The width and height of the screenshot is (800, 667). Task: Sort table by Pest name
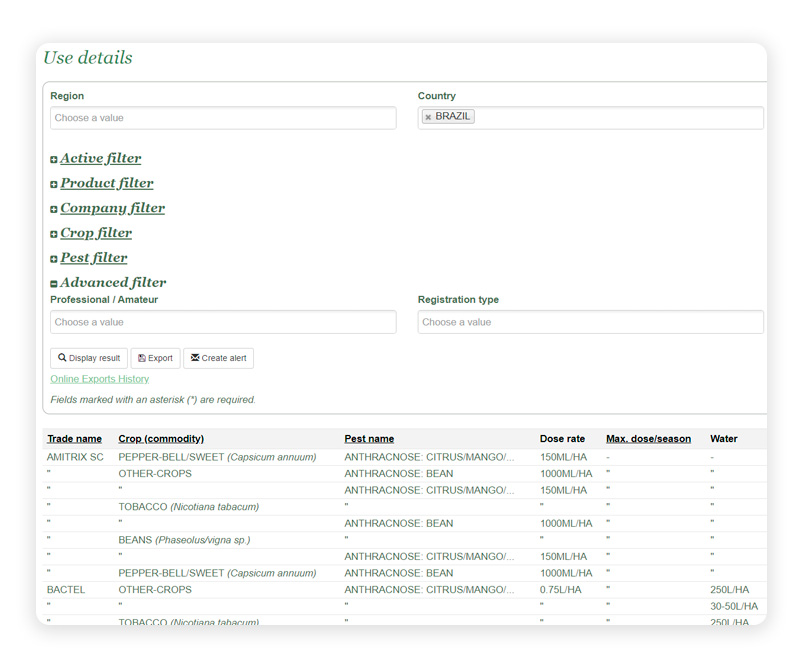[369, 439]
